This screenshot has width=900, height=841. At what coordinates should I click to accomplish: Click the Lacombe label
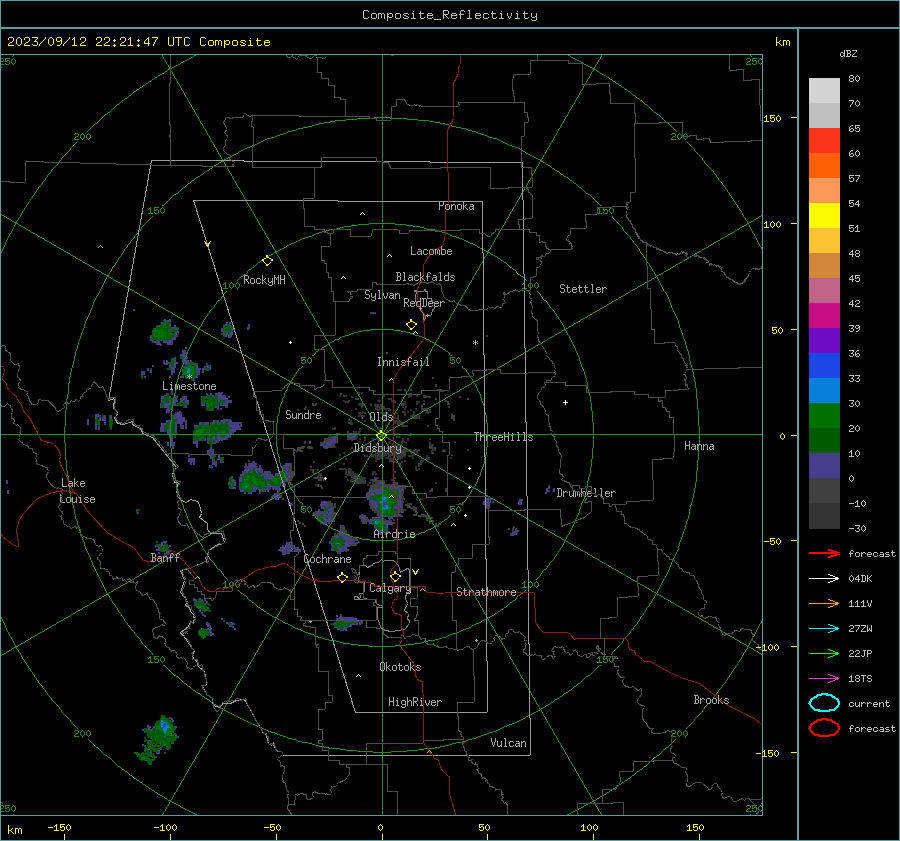(431, 251)
